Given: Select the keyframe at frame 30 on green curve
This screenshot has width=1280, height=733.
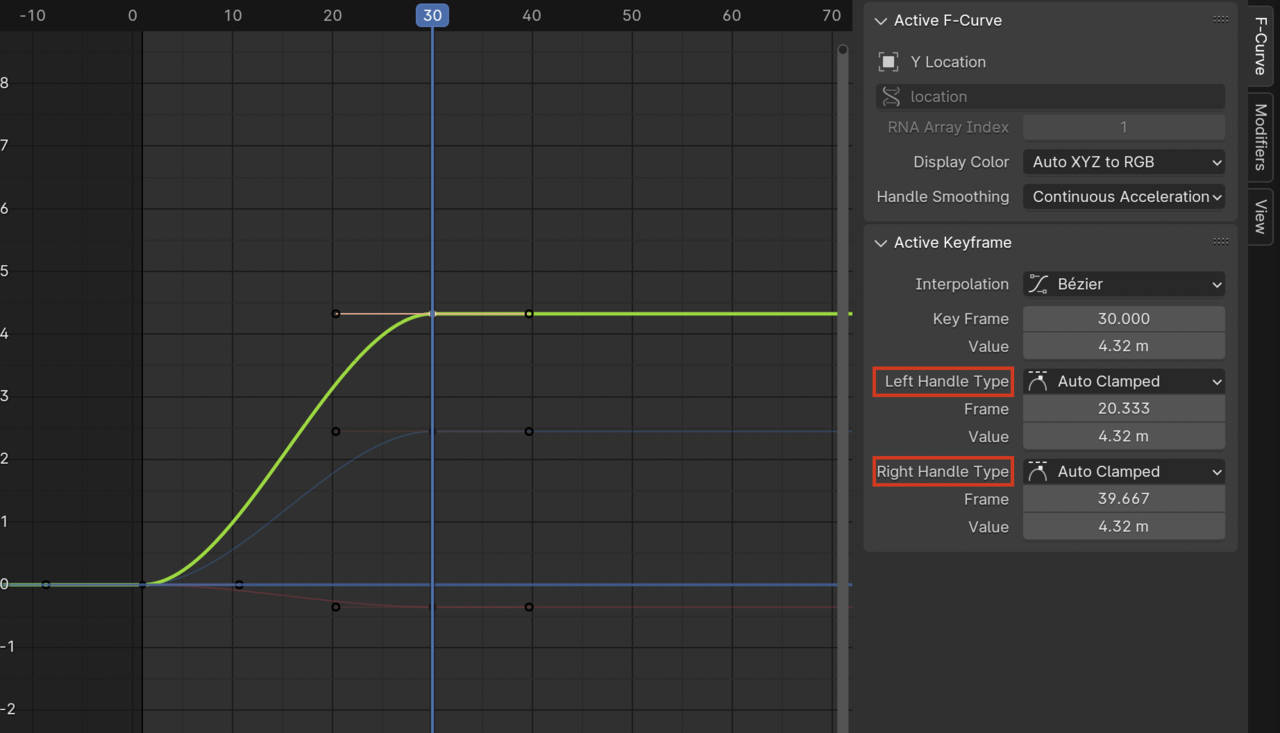Looking at the screenshot, I should [432, 314].
